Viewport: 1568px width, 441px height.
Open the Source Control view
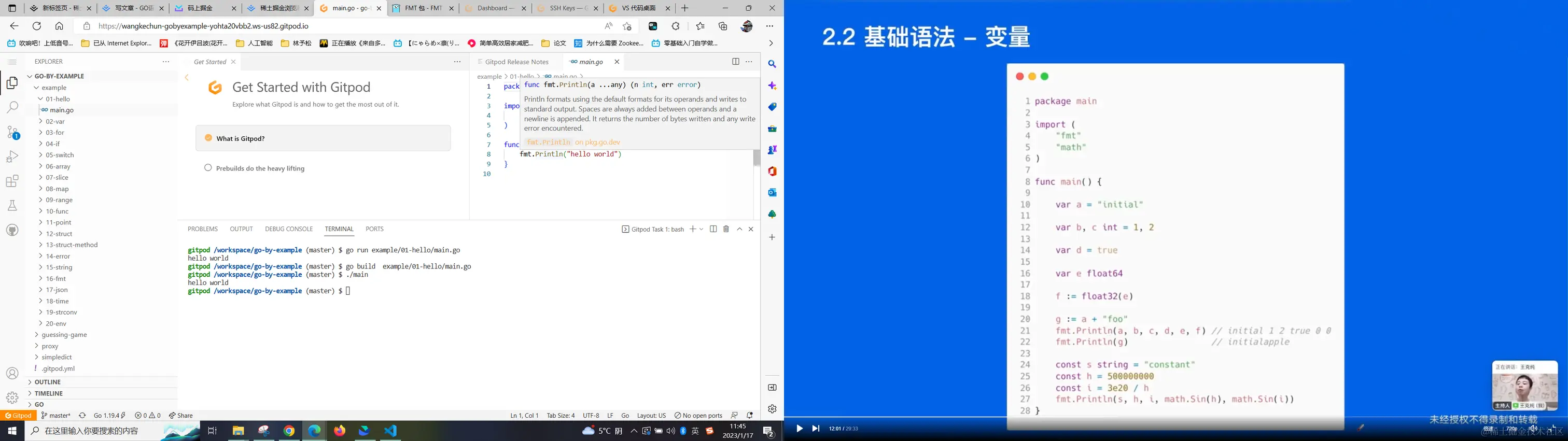(12, 133)
